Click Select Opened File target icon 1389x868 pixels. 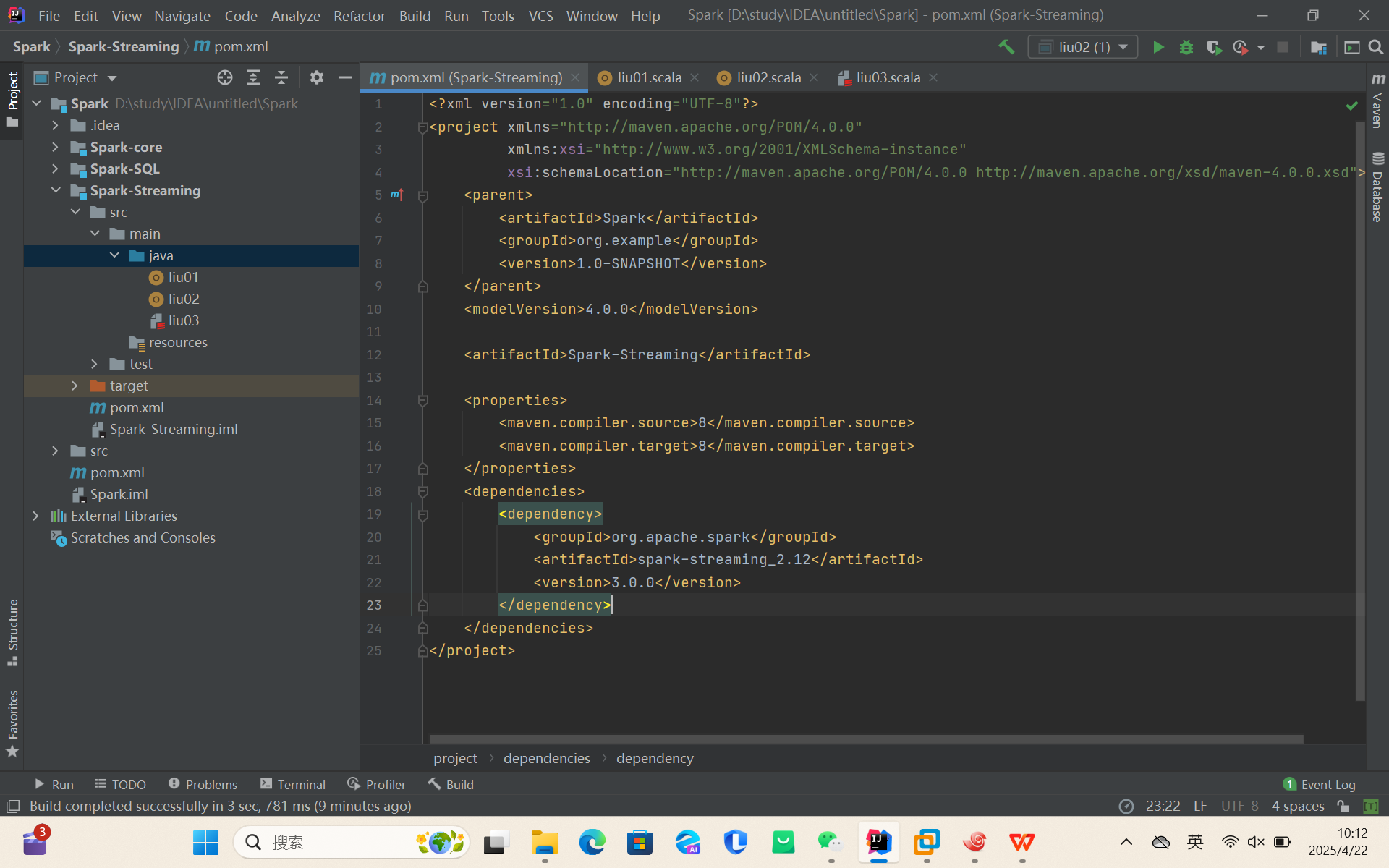[225, 77]
